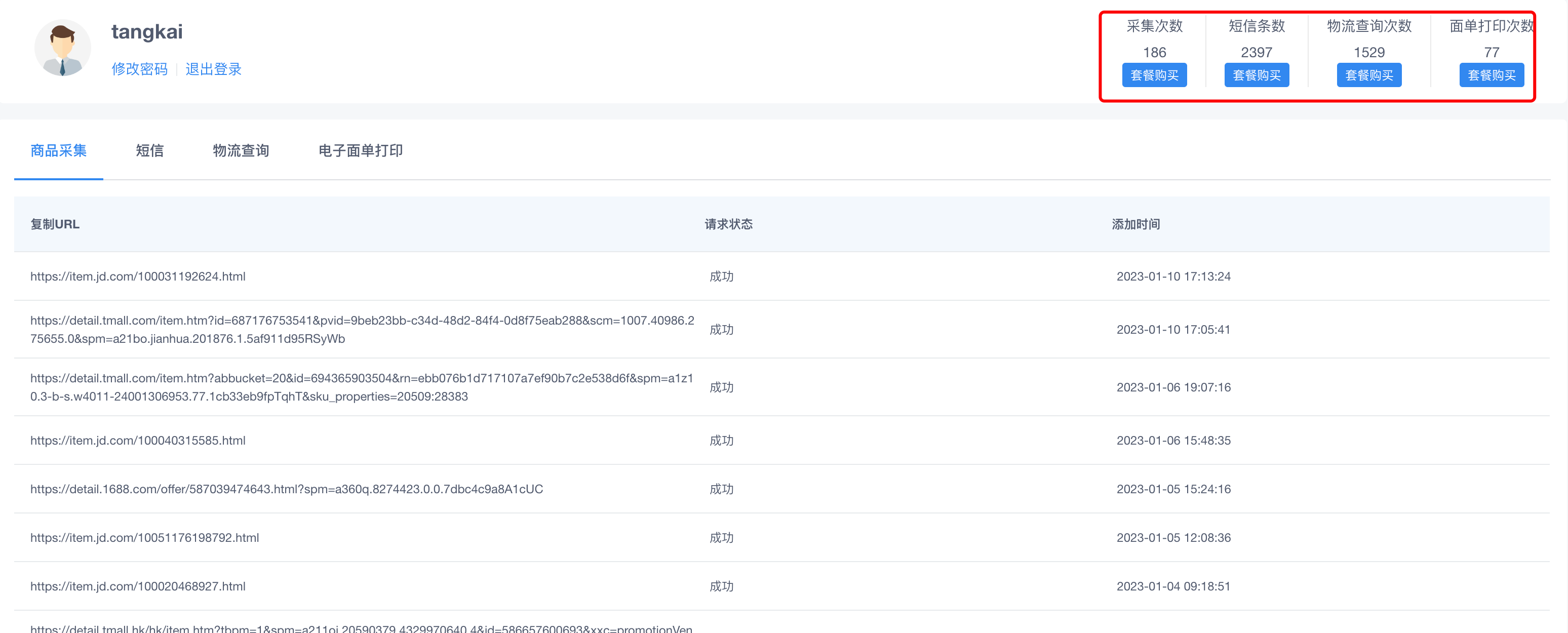Click timestamp 2023-01-10 17:05:41
Screen dimensions: 1568x633
(x=1173, y=329)
